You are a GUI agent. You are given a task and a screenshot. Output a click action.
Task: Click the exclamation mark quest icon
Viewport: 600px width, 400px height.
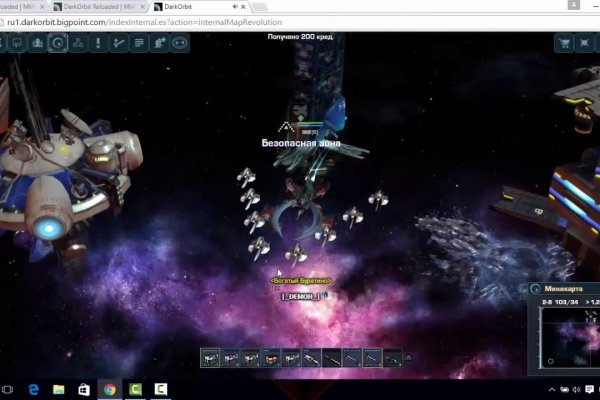tap(99, 43)
